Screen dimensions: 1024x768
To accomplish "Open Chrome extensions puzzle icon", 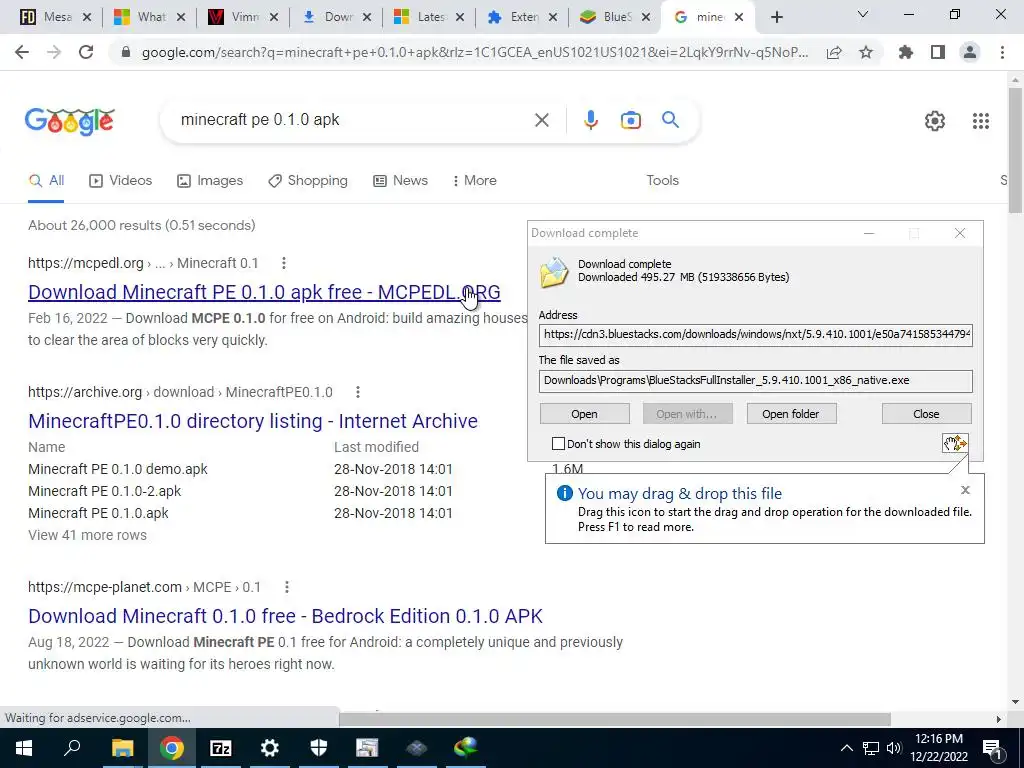I will [x=906, y=52].
